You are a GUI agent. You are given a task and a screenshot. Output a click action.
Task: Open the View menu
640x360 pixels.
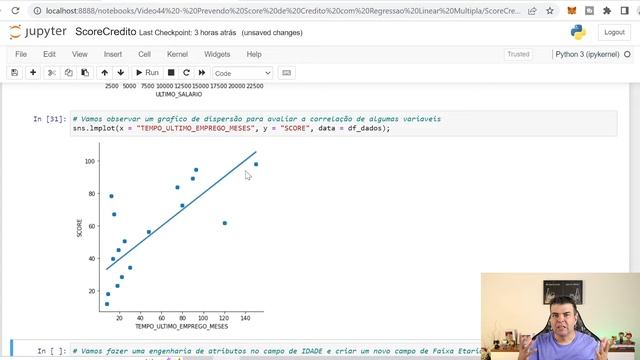[80, 54]
